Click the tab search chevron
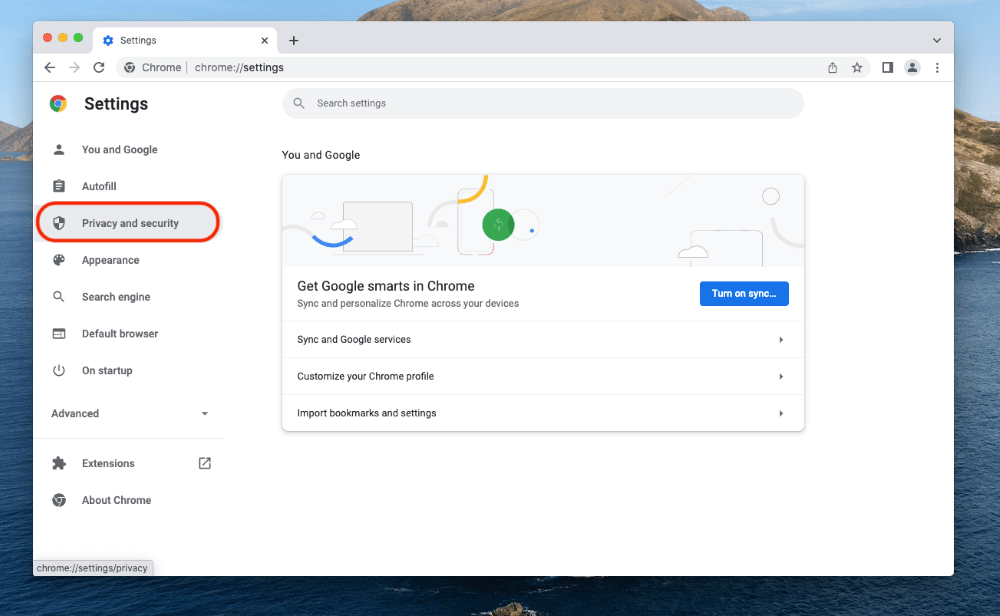This screenshot has width=1000, height=616. pyautogui.click(x=937, y=40)
